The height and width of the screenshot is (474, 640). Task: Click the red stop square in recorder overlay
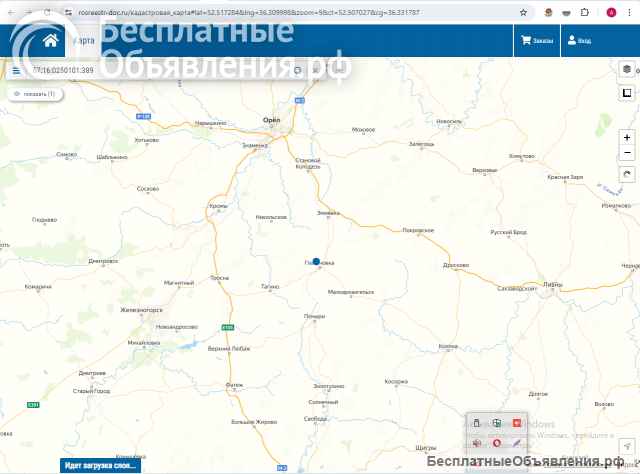coord(517,423)
